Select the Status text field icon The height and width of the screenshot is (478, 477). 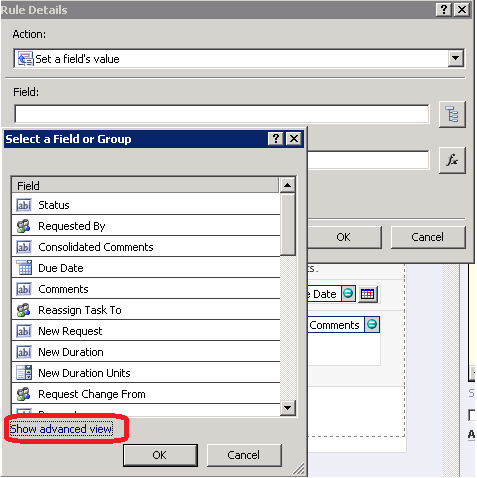[24, 205]
